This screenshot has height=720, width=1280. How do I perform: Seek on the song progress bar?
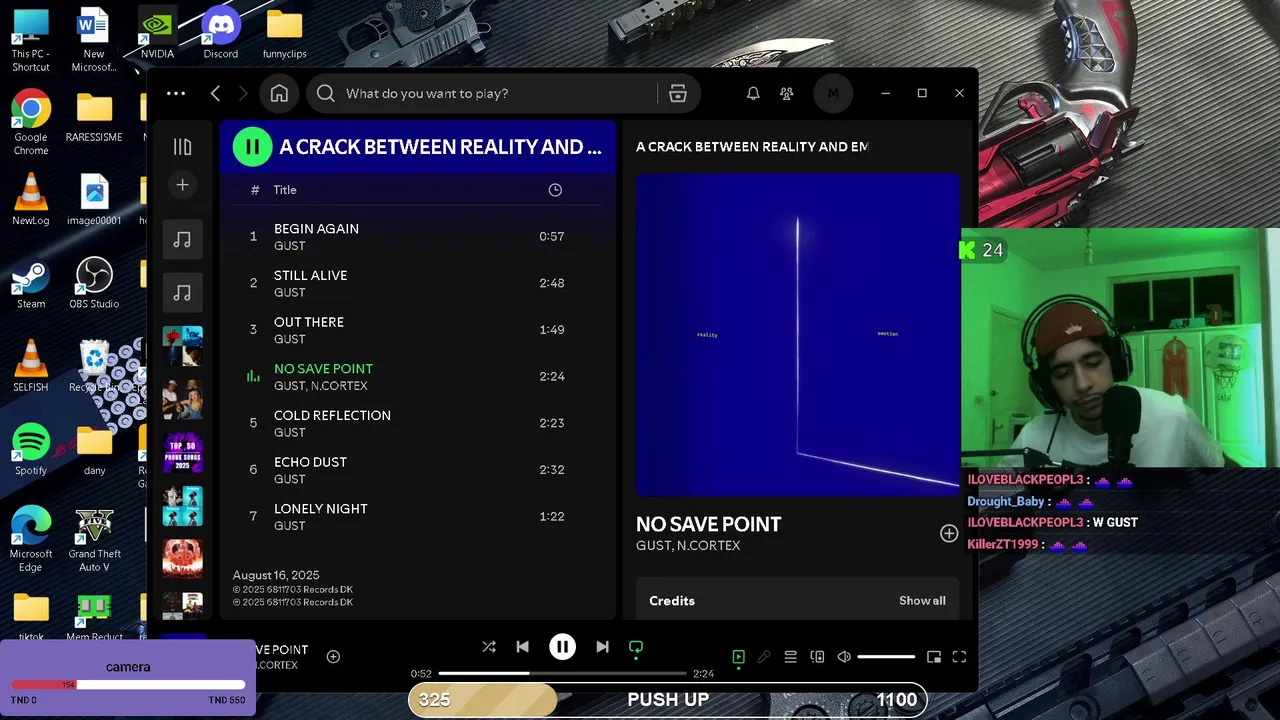tap(562, 674)
